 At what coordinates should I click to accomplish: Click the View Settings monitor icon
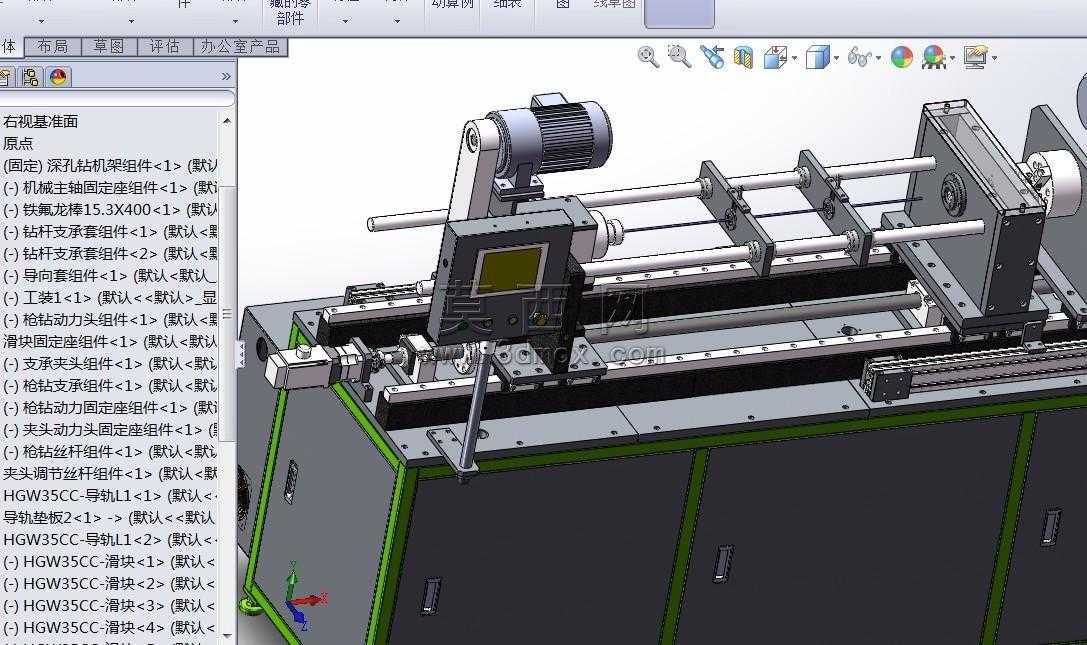click(x=975, y=58)
